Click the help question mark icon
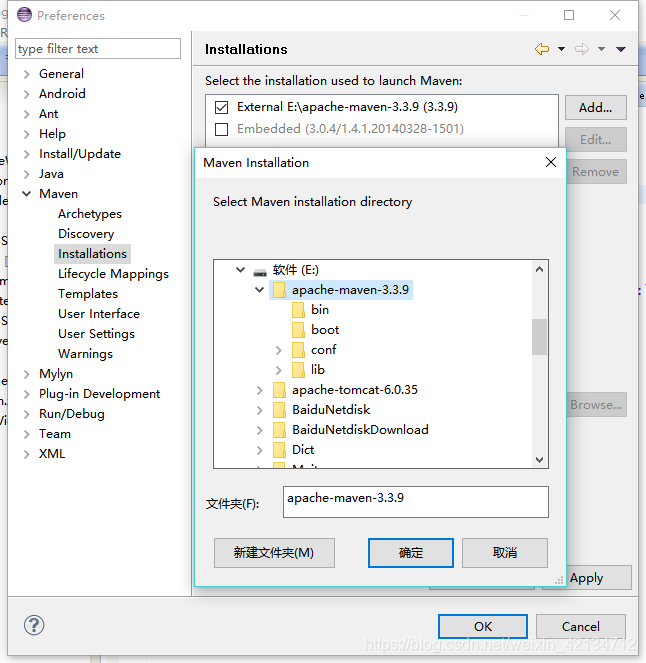 click(34, 625)
